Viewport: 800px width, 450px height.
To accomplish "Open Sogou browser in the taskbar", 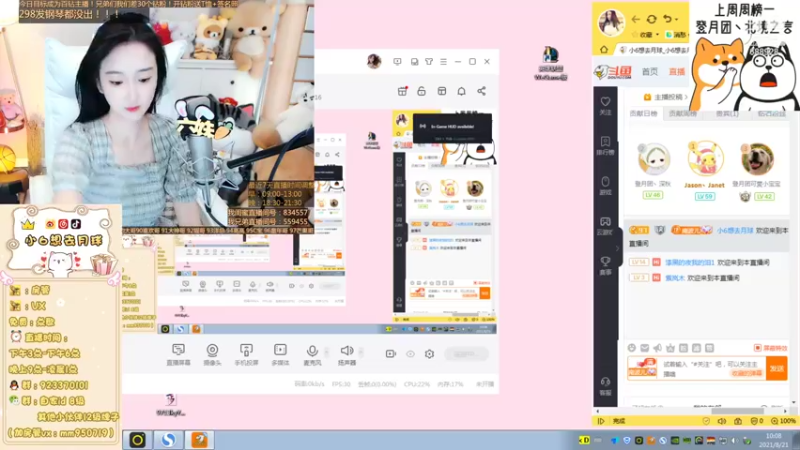I will coord(168,440).
